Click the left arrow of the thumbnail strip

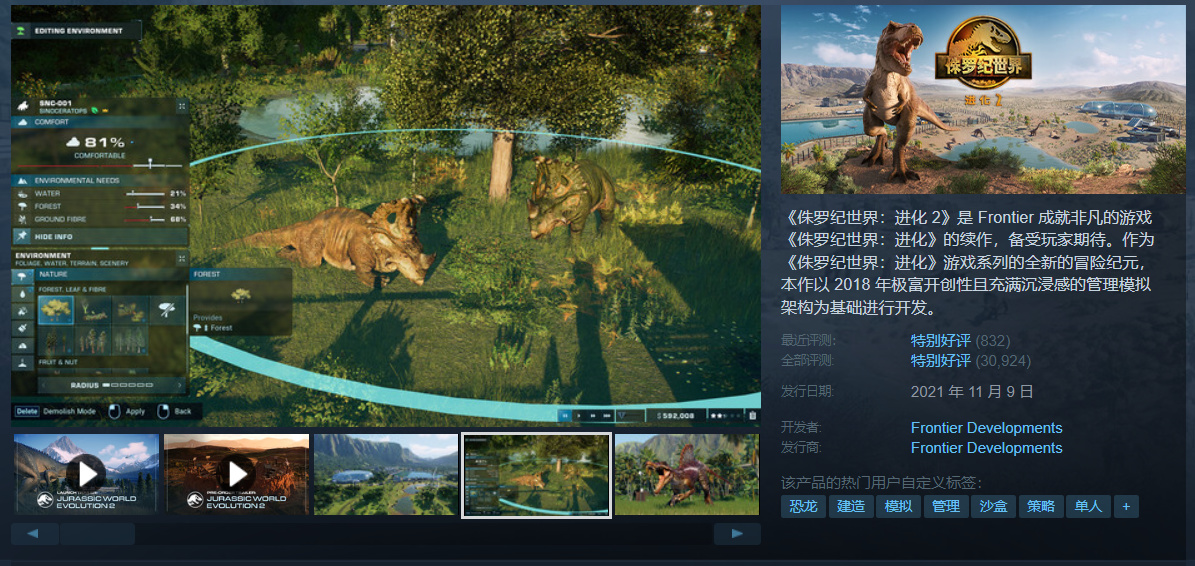[x=35, y=533]
